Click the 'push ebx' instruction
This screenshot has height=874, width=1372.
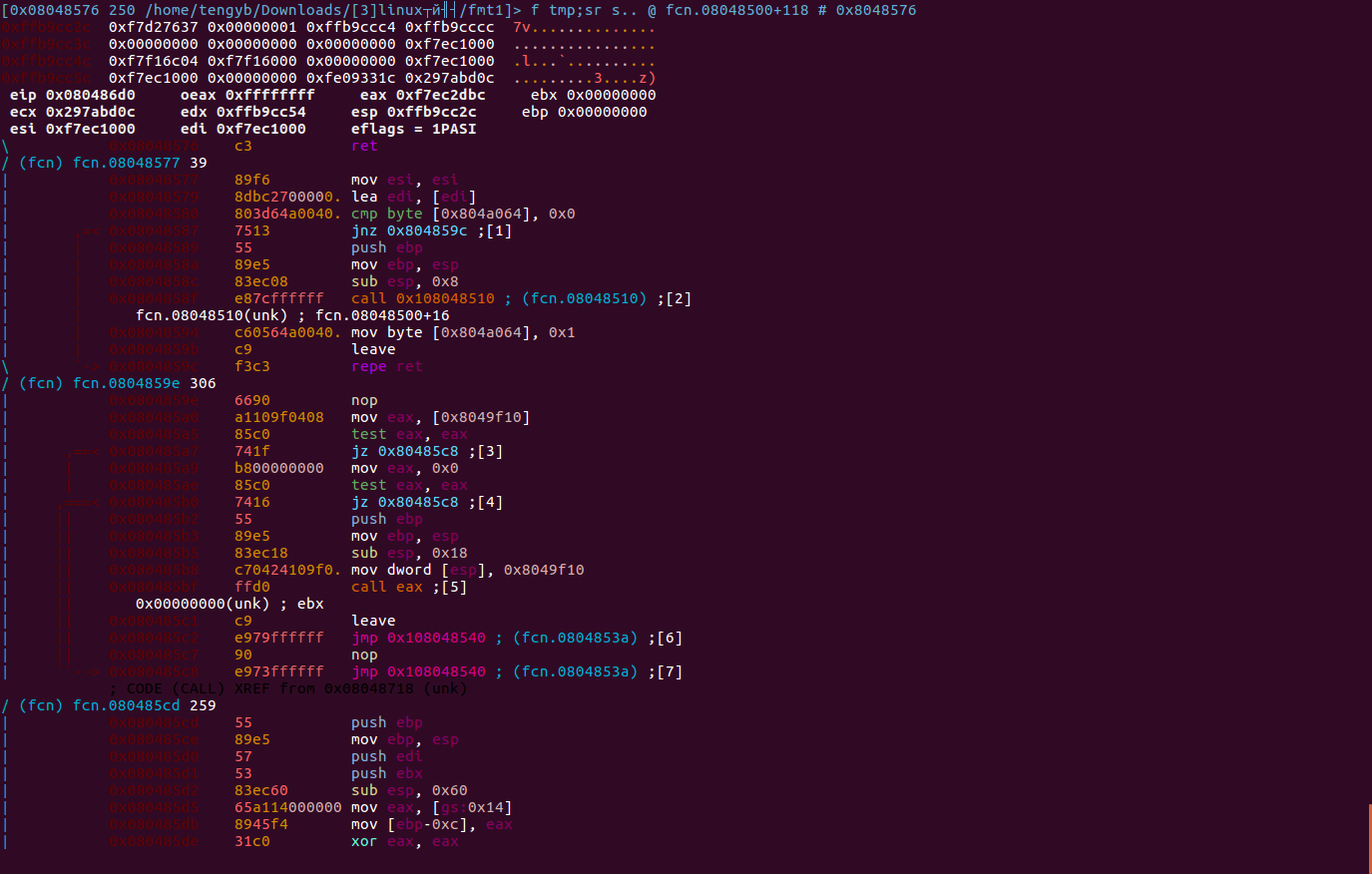pyautogui.click(x=387, y=773)
